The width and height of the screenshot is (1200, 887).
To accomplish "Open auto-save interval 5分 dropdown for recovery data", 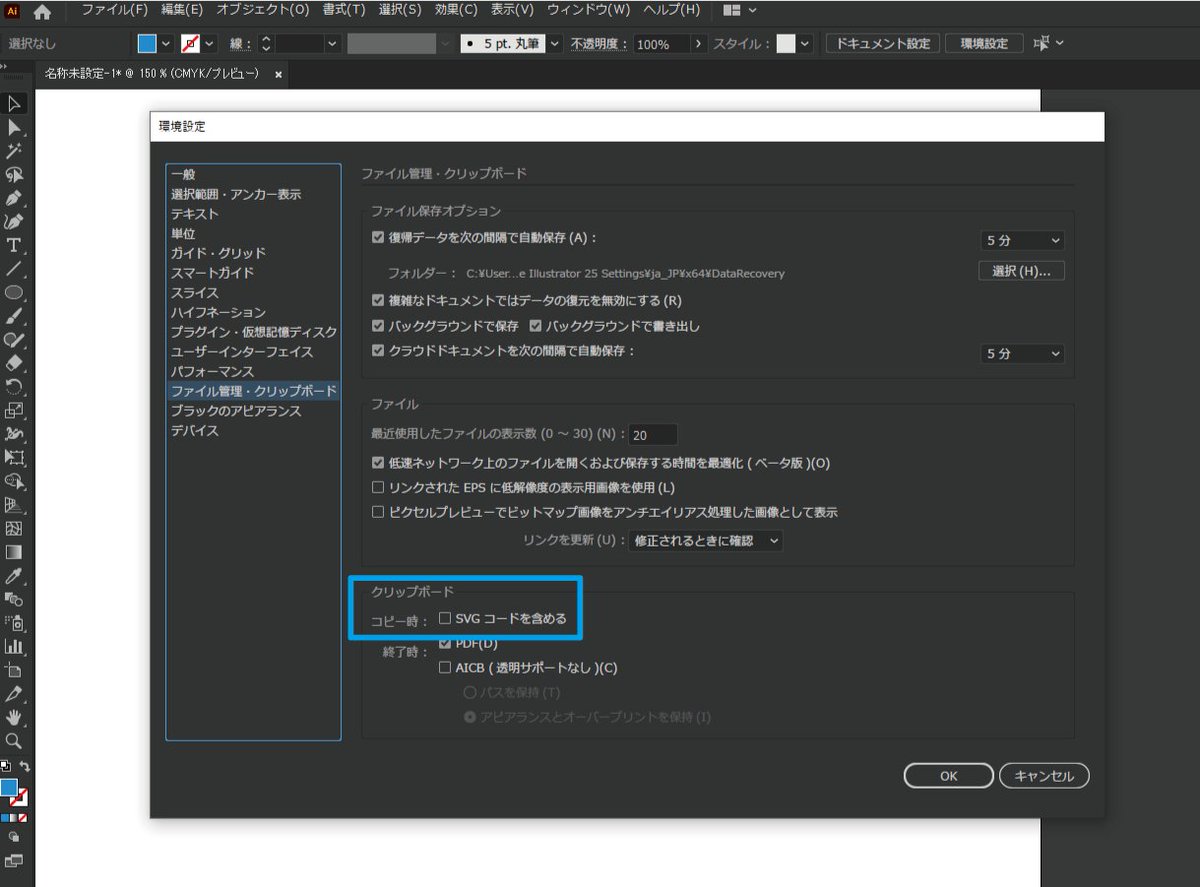I will [x=1022, y=240].
